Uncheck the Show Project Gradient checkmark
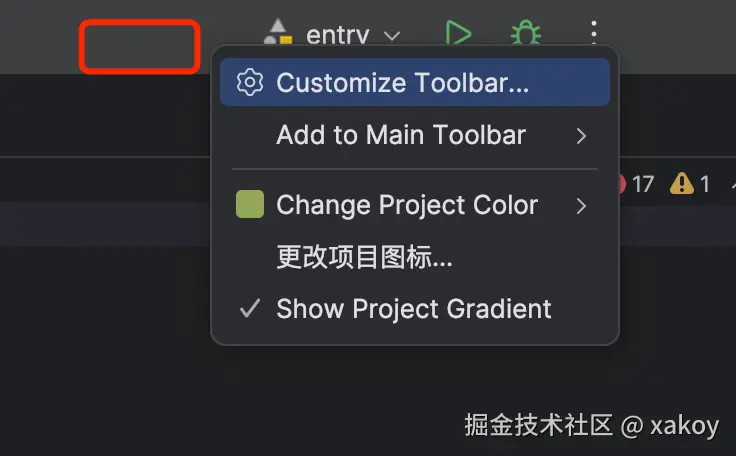The image size is (736, 456). [x=249, y=309]
